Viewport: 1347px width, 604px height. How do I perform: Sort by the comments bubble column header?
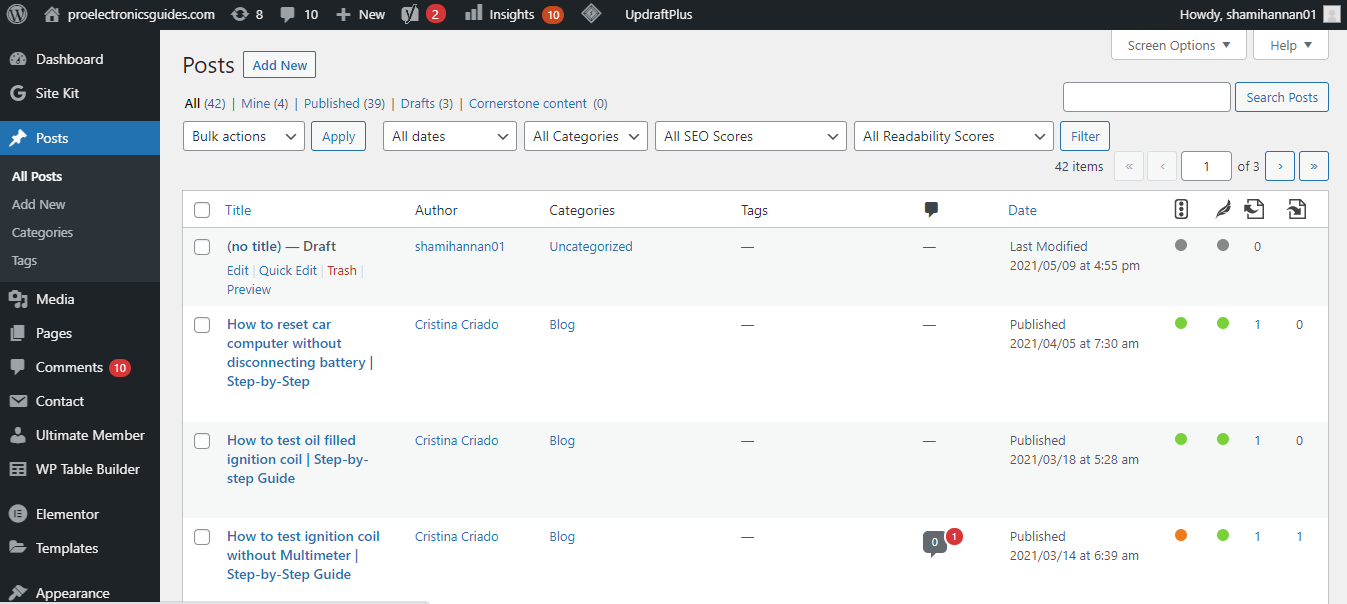pos(931,210)
